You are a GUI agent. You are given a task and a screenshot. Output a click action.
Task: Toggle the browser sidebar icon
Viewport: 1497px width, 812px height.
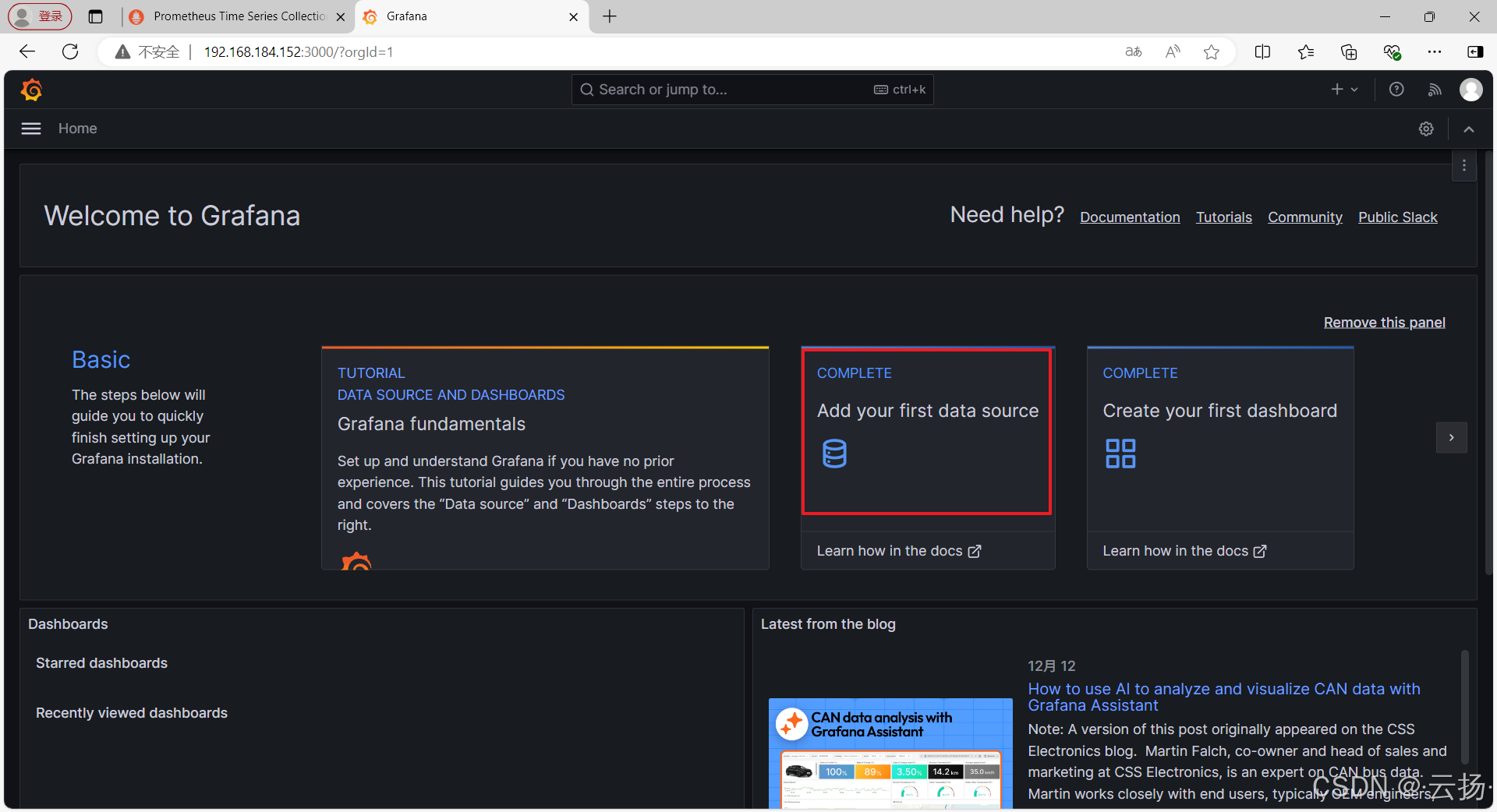[1475, 52]
